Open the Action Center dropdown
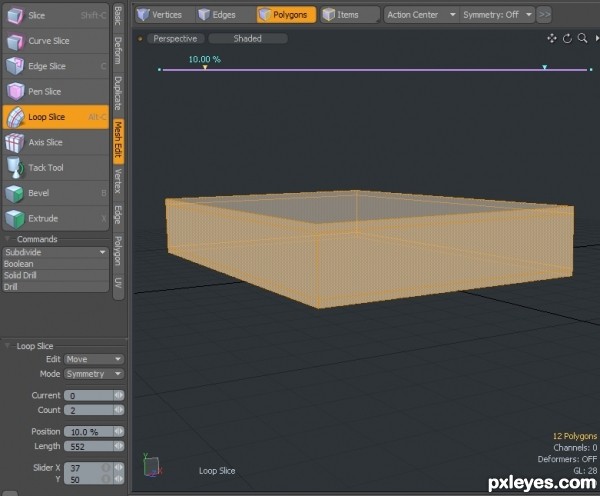The image size is (600, 496). (421, 15)
